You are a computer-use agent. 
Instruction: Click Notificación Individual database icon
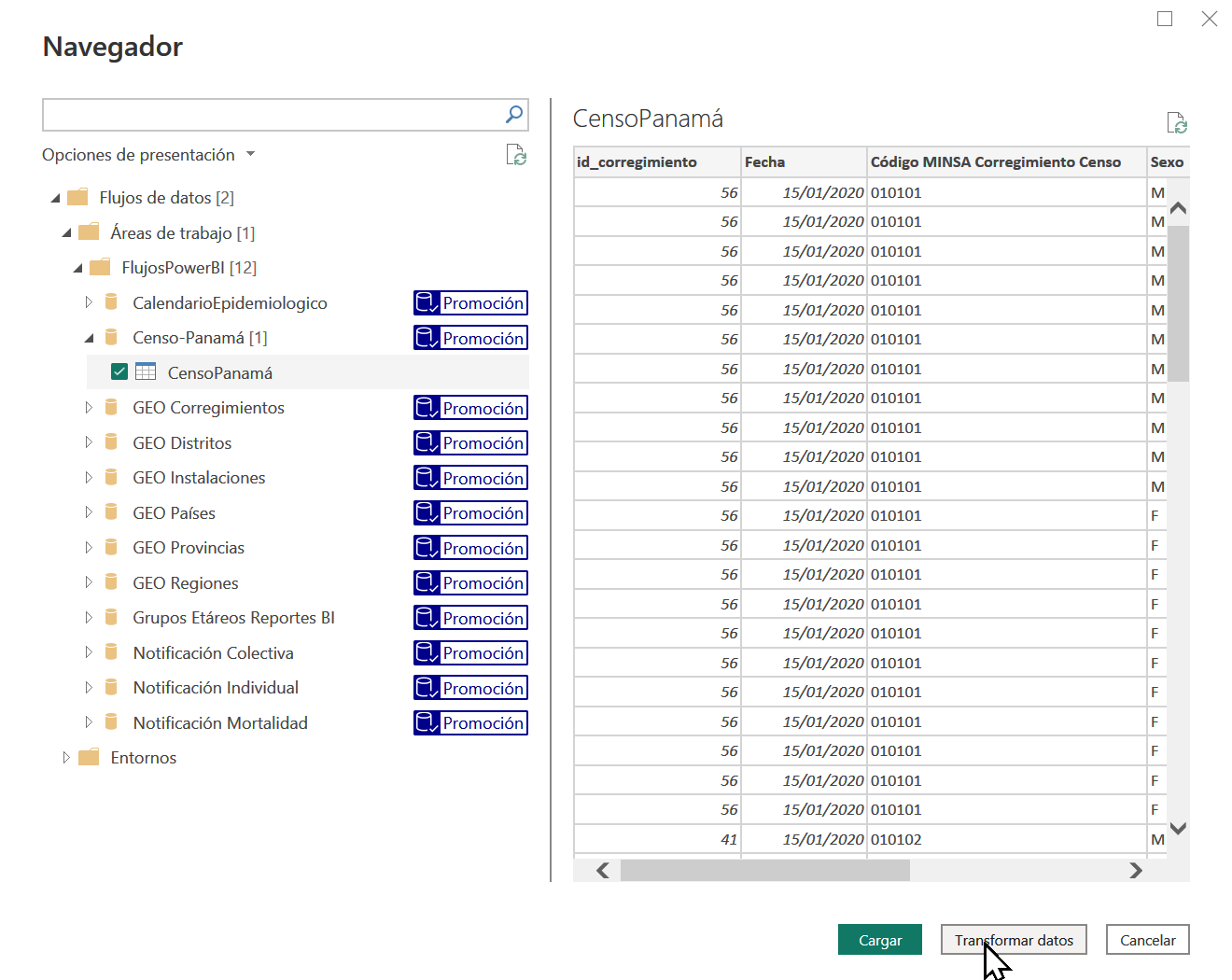point(111,687)
